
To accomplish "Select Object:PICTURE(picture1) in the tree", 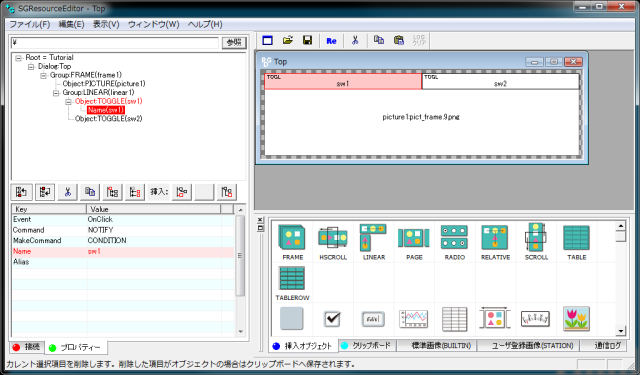I will (x=104, y=84).
